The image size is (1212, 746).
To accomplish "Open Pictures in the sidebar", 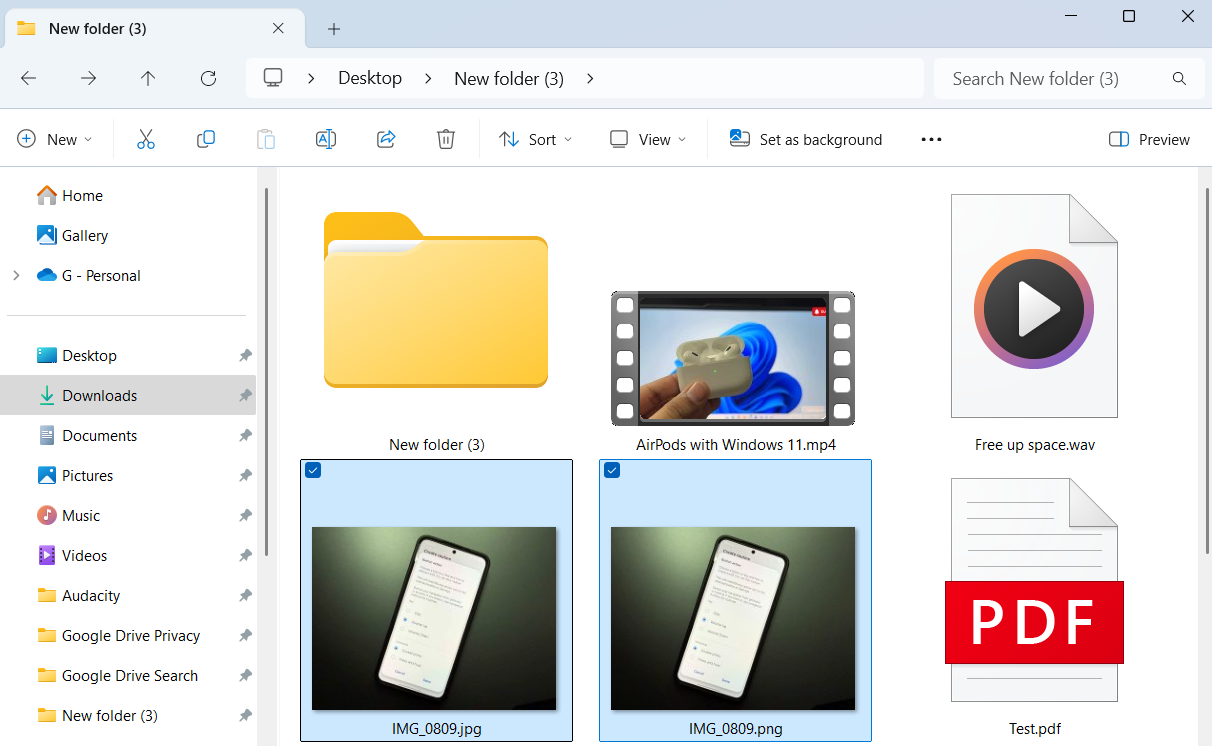I will pos(75,475).
